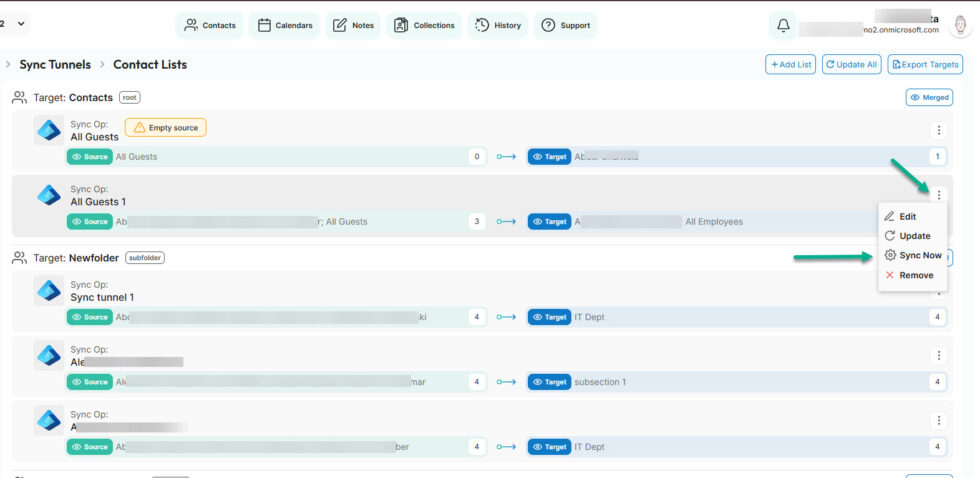The image size is (980, 478).
Task: Toggle Target badge for subsection 1
Action: coord(549,382)
